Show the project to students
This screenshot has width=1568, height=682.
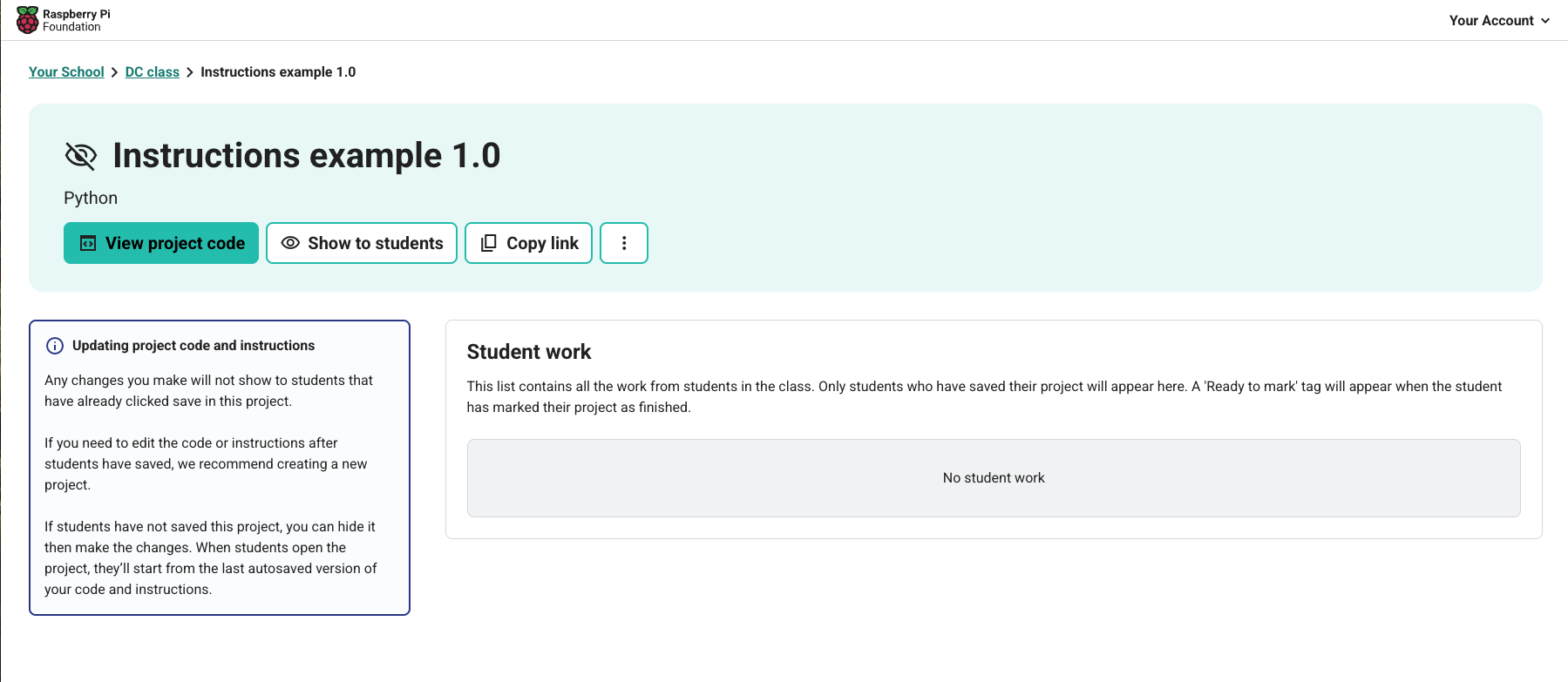point(361,243)
